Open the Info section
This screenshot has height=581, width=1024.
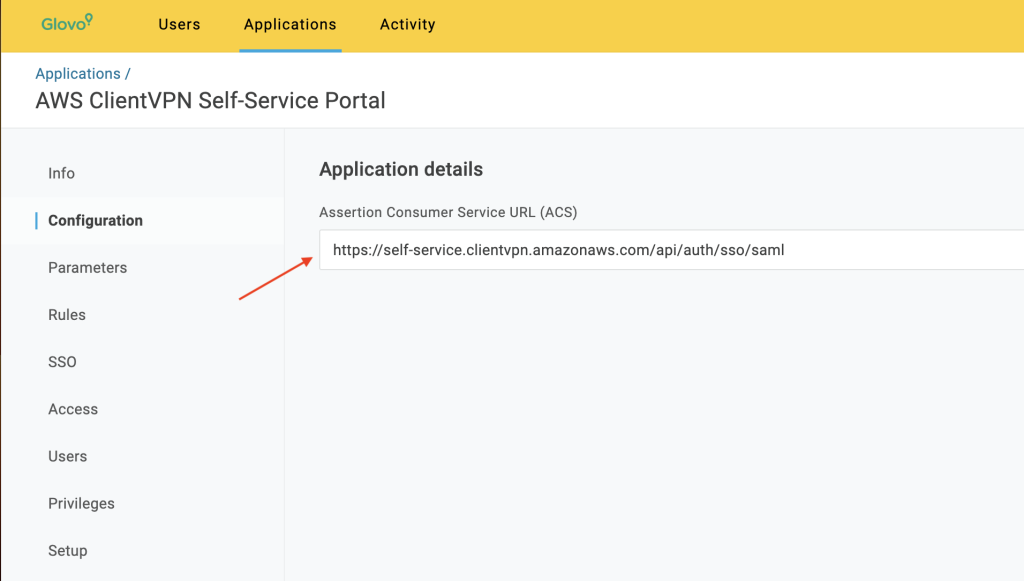pos(61,173)
